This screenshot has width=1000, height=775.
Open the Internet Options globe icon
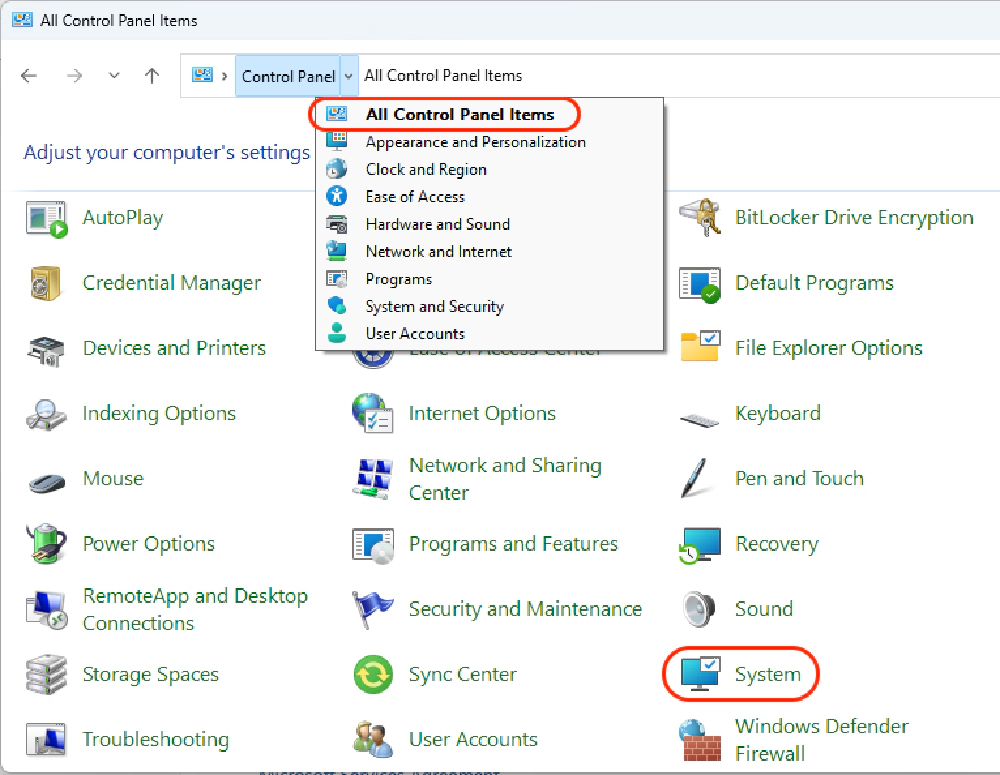point(372,413)
